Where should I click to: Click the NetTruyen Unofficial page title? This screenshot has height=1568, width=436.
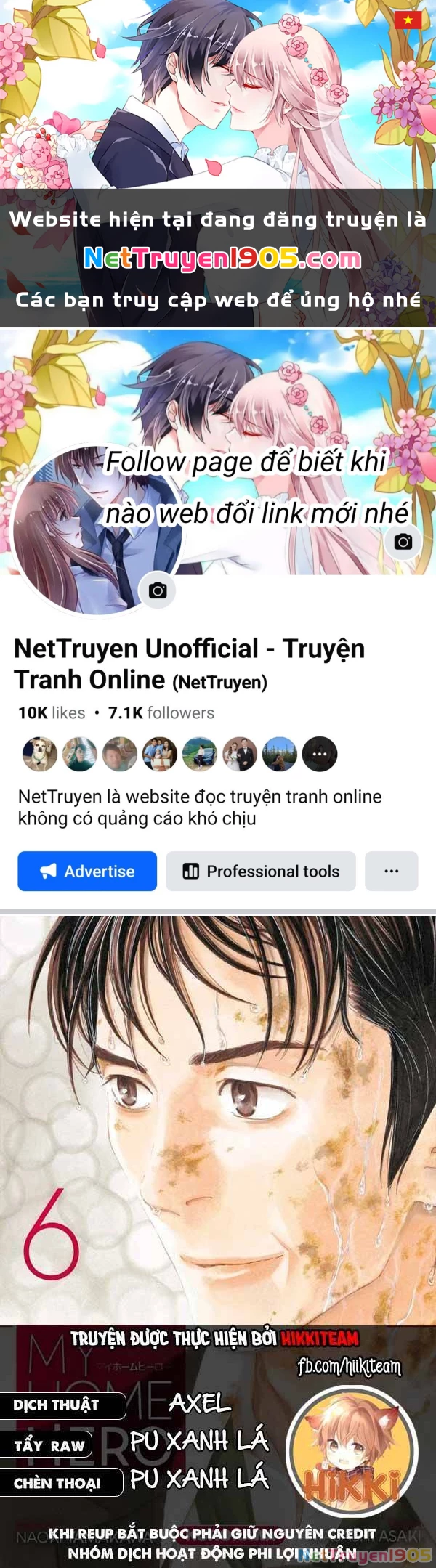(x=189, y=664)
